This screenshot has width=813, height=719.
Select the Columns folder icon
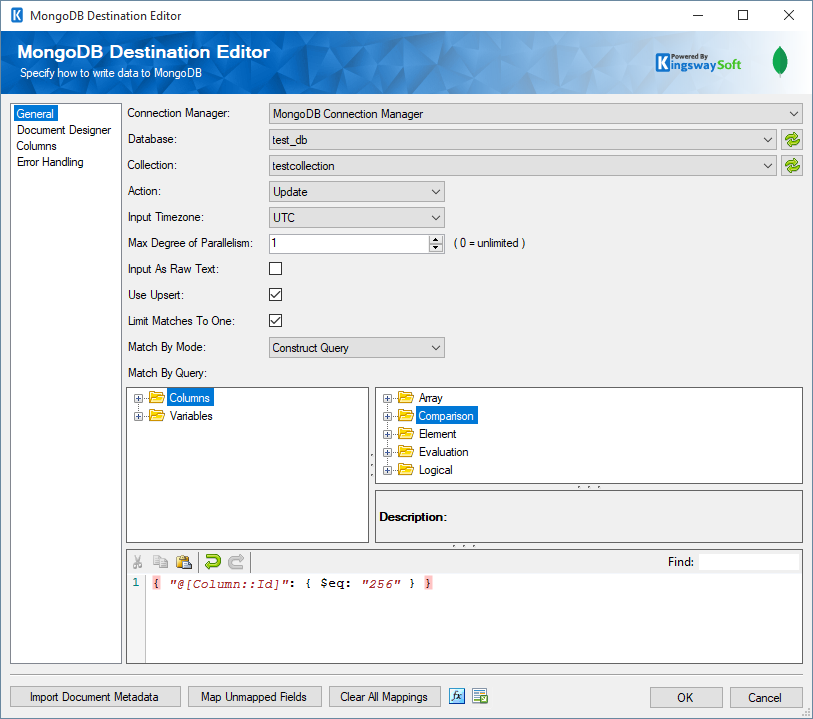pyautogui.click(x=157, y=398)
